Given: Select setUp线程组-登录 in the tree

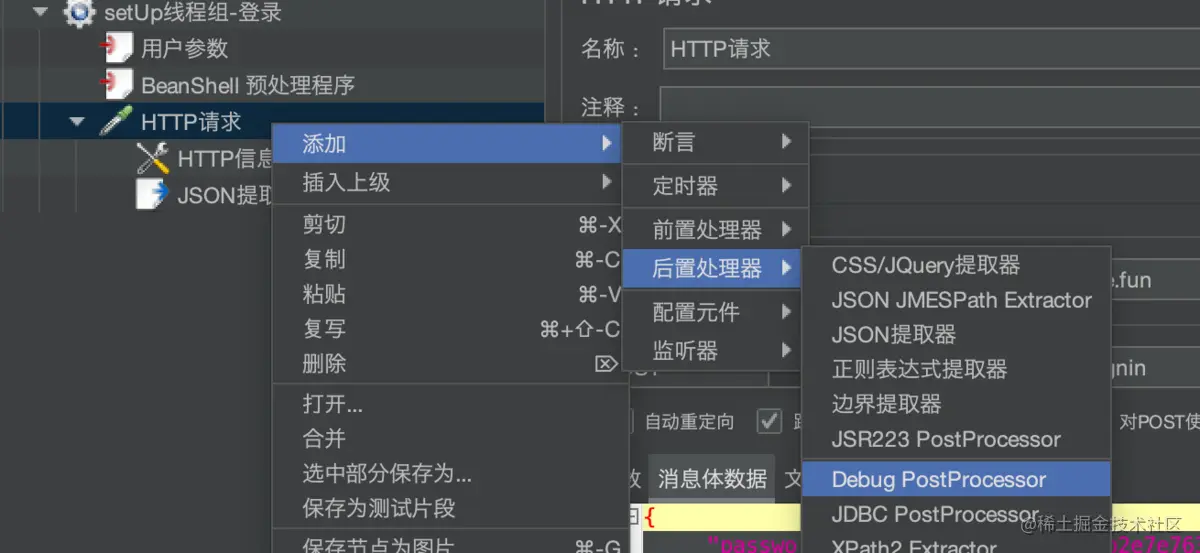Looking at the screenshot, I should (x=192, y=13).
